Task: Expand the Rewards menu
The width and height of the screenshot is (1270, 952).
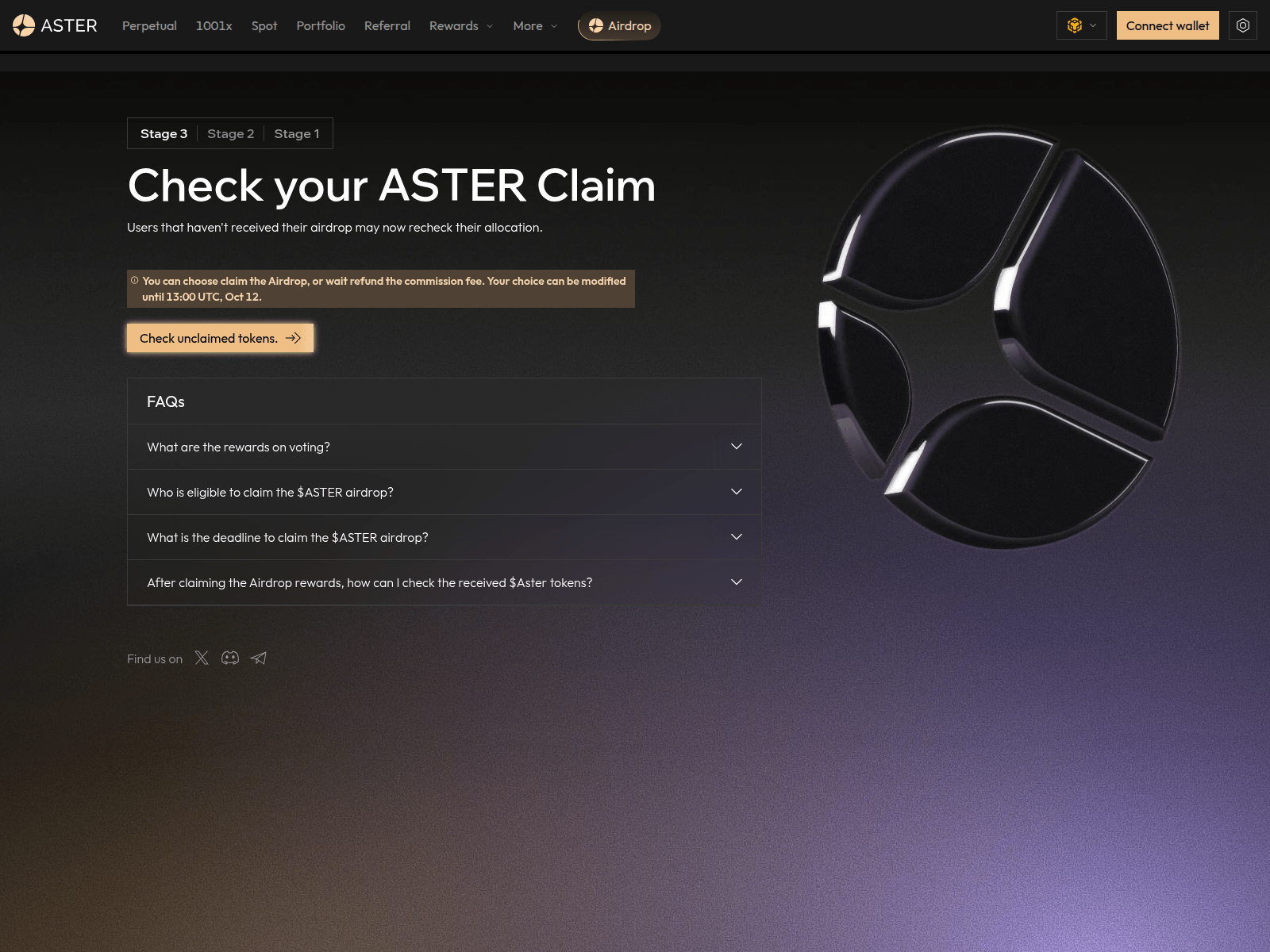Action: [460, 25]
